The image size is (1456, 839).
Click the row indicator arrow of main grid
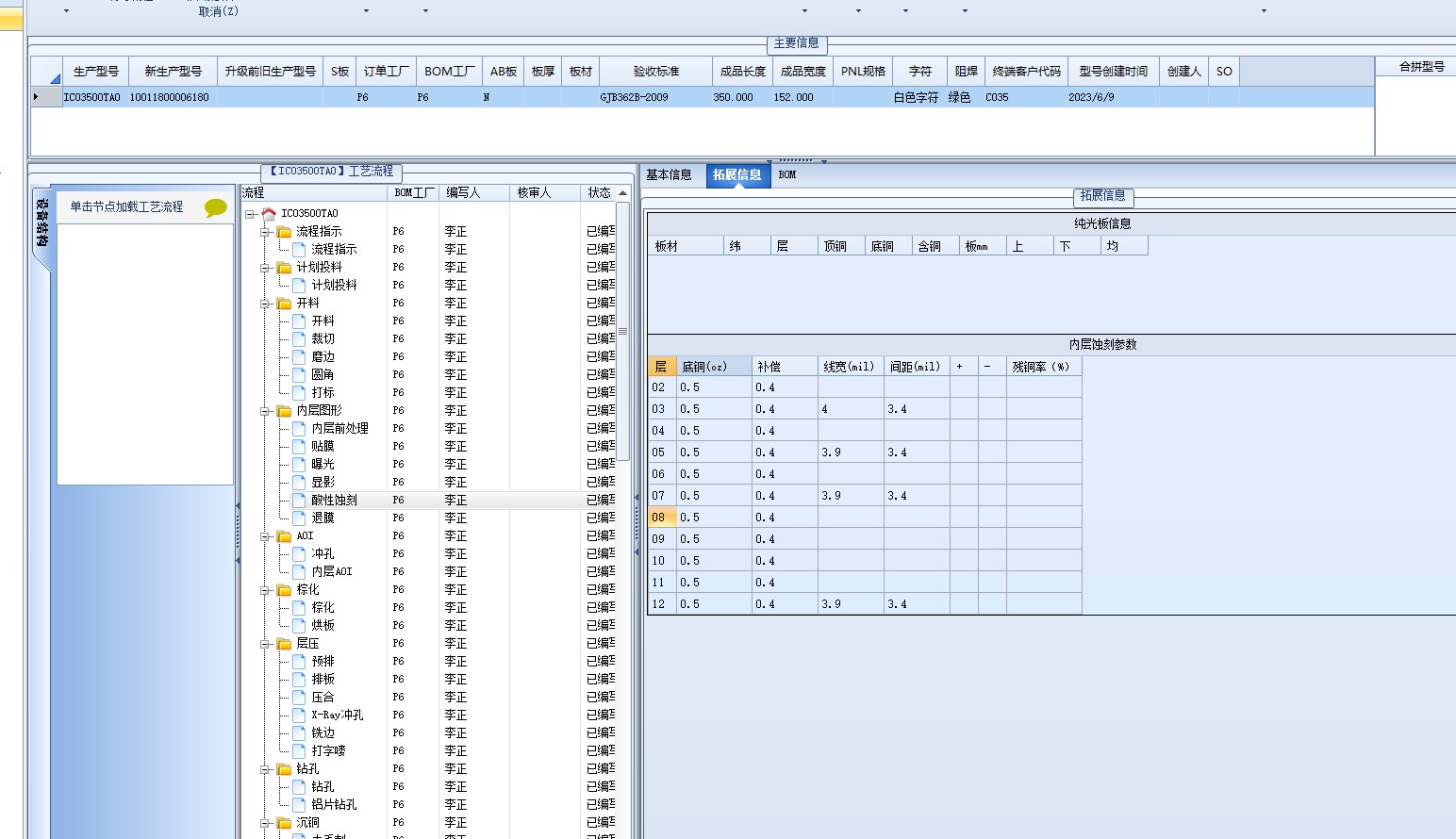37,97
